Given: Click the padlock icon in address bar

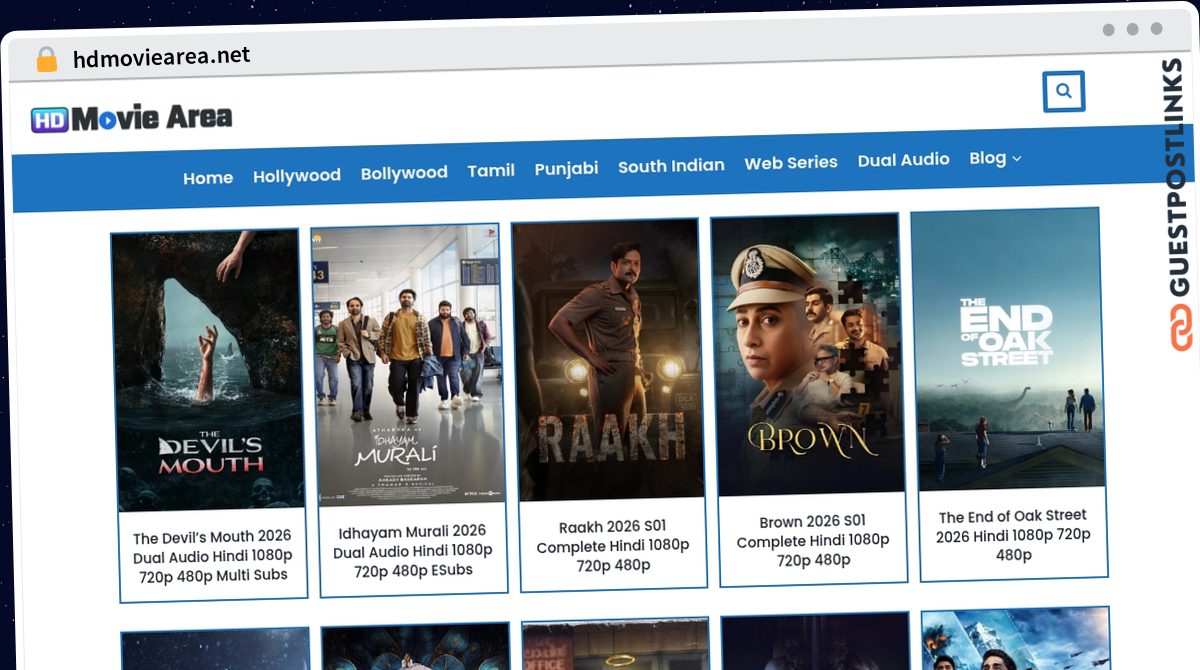Looking at the screenshot, I should pyautogui.click(x=47, y=60).
